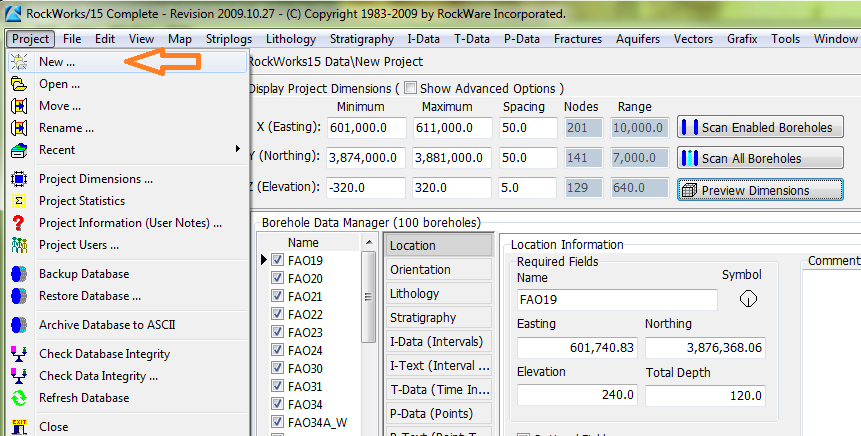Select the Location tab

[x=438, y=245]
